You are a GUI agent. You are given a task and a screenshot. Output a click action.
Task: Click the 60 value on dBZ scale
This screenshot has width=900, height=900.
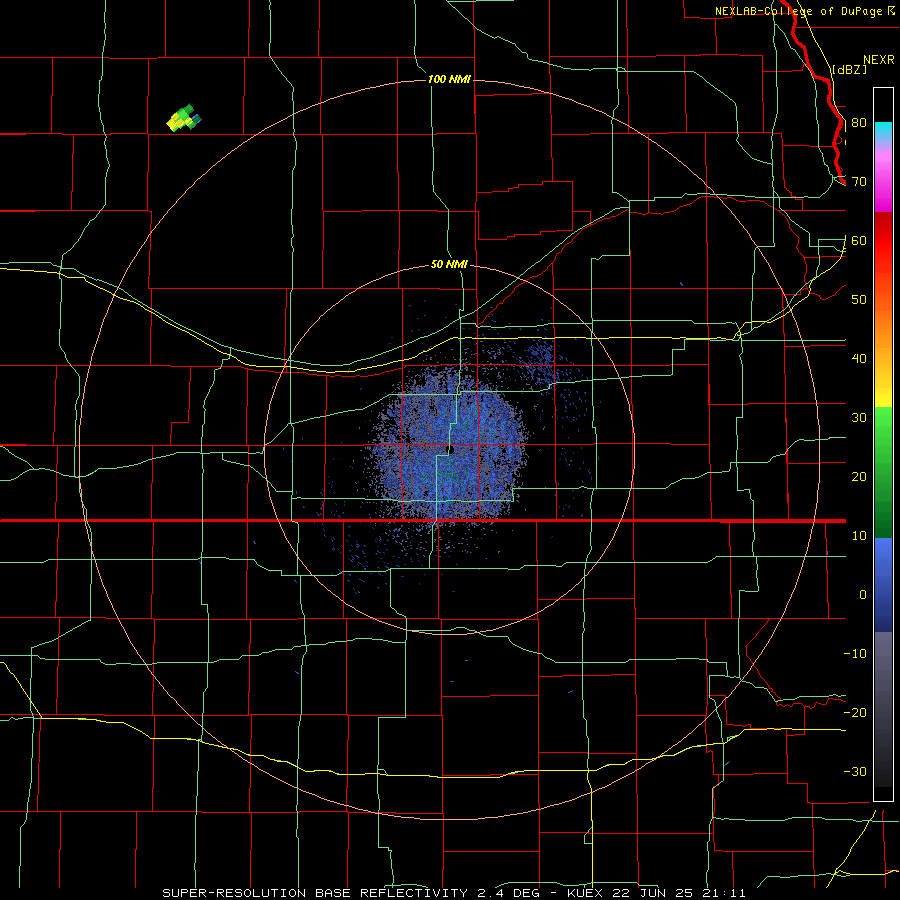[x=859, y=241]
